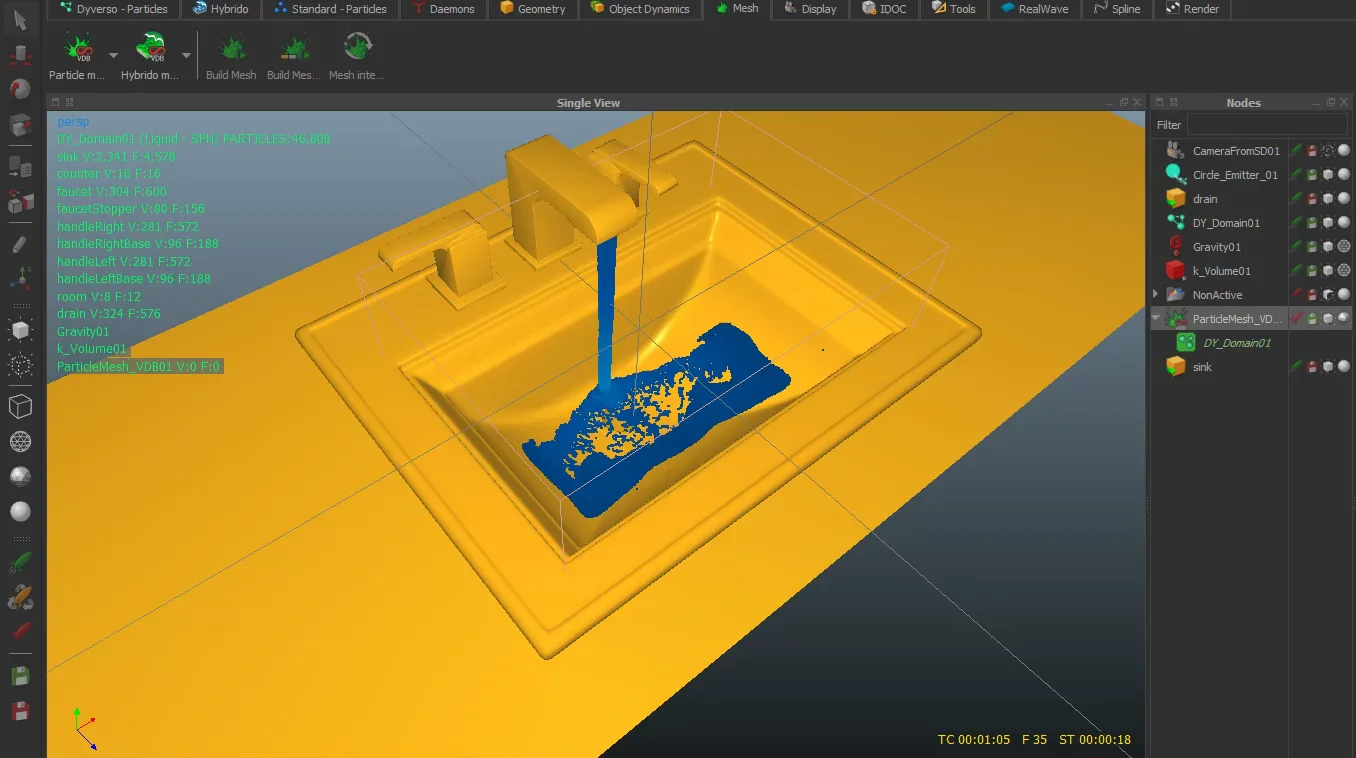Screen dimensions: 1356x758
Task: Click the Build Mesh sequence icon
Action: 293,48
